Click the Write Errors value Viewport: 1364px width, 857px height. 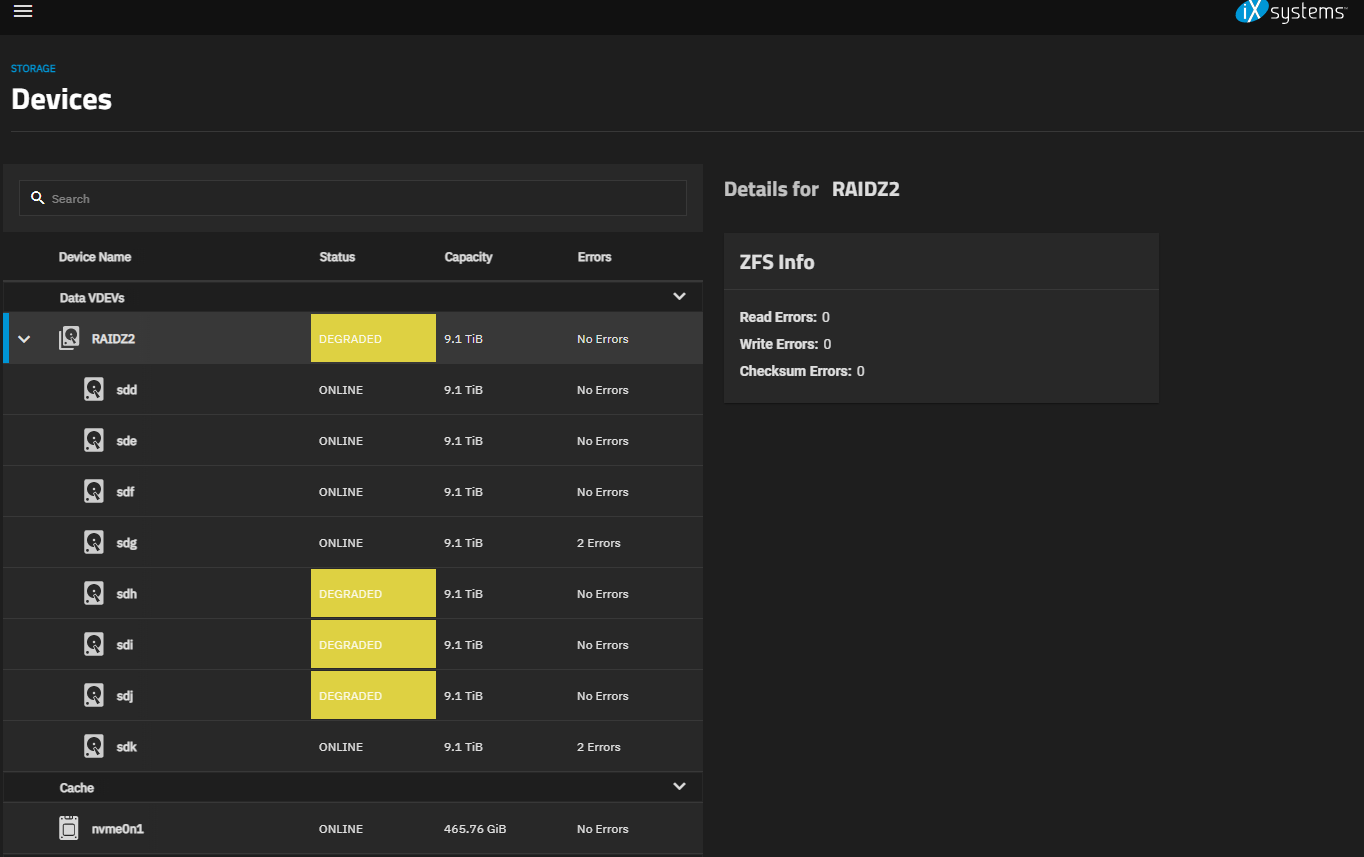coord(827,344)
